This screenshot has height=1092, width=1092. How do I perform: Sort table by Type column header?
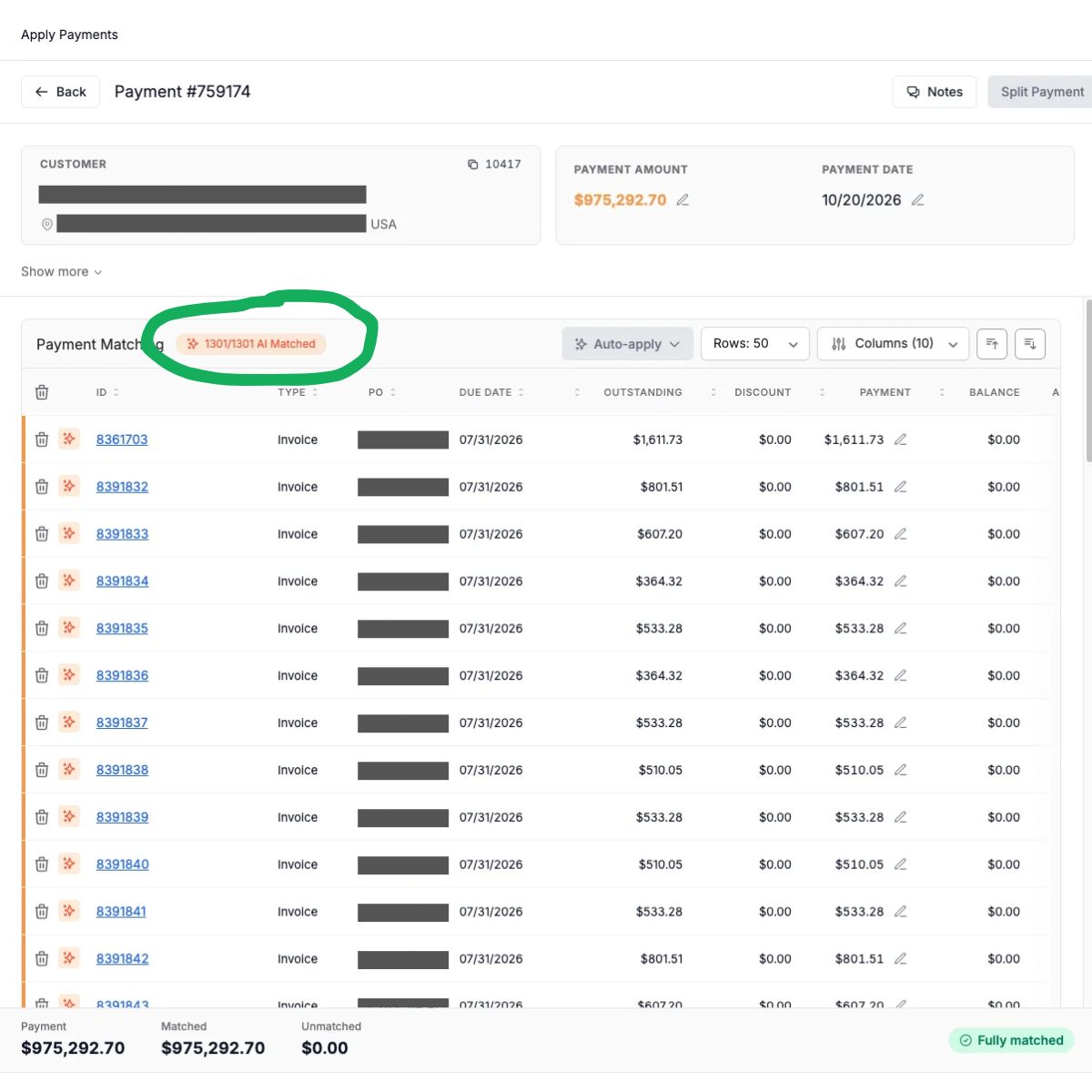tap(298, 392)
